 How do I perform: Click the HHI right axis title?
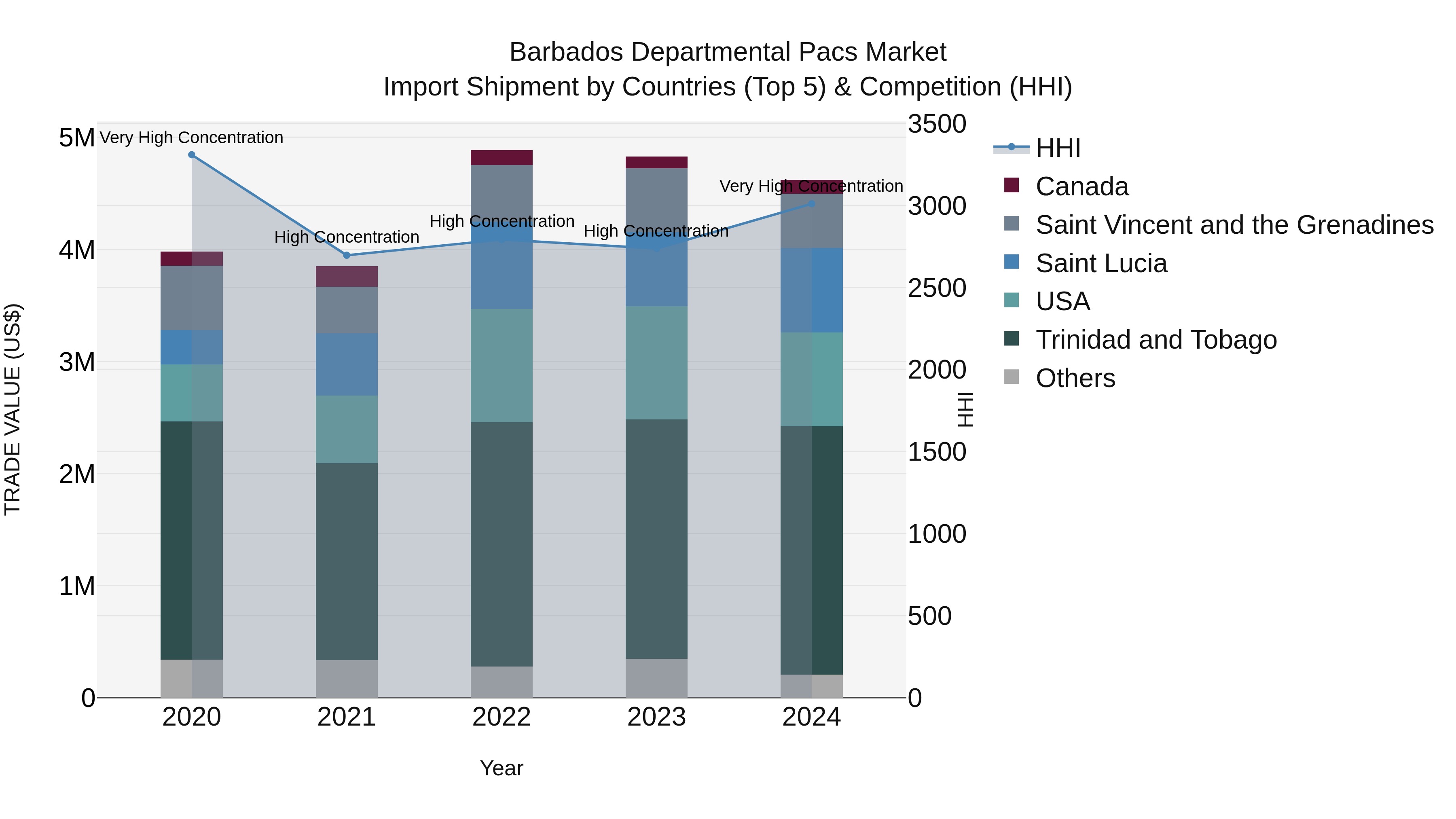(x=965, y=410)
